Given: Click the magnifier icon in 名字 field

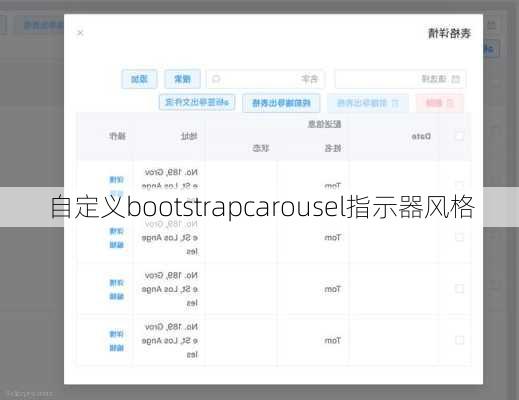Looking at the screenshot, I should [216, 79].
